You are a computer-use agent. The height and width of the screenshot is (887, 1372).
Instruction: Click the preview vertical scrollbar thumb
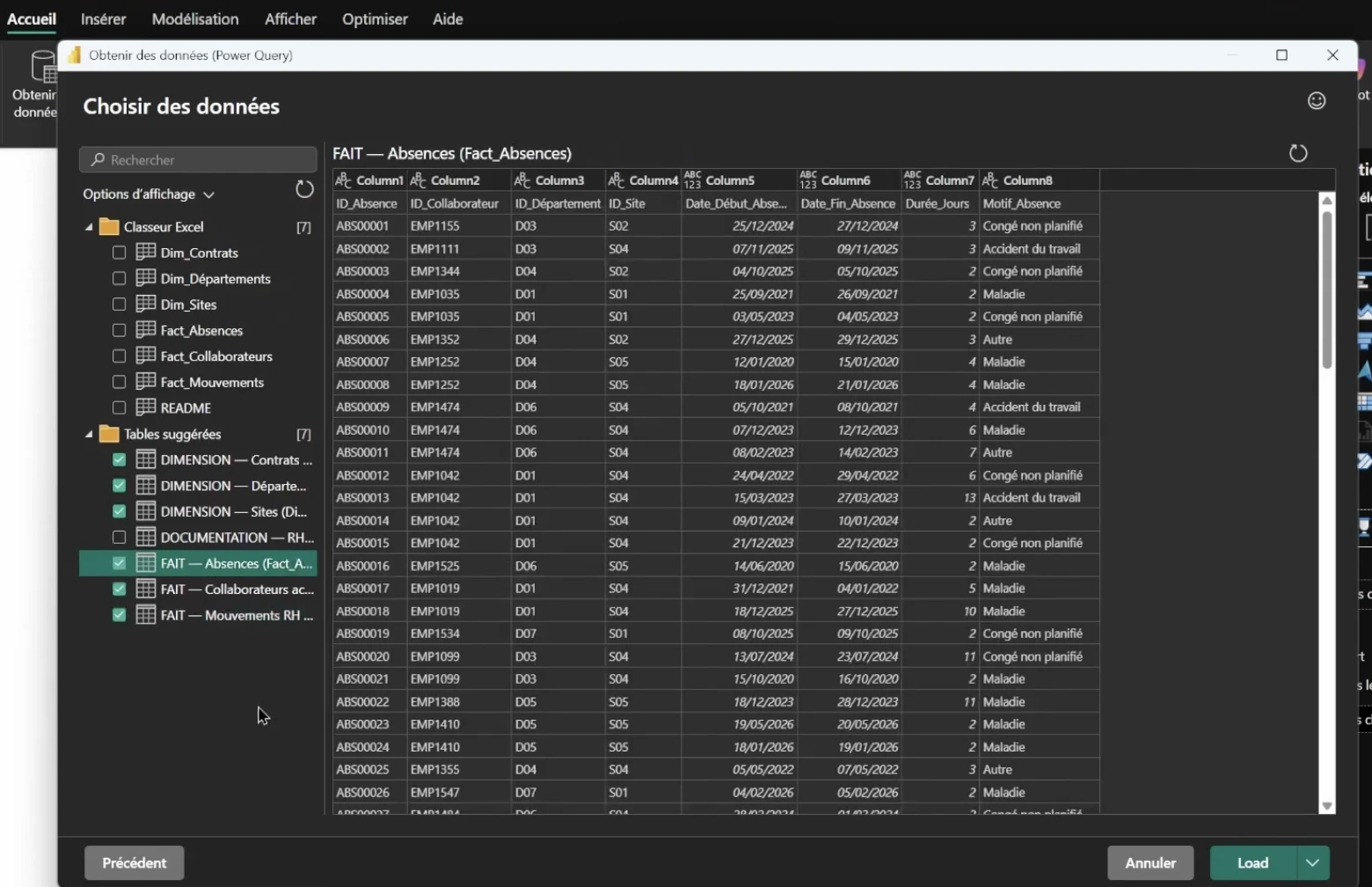[x=1326, y=290]
